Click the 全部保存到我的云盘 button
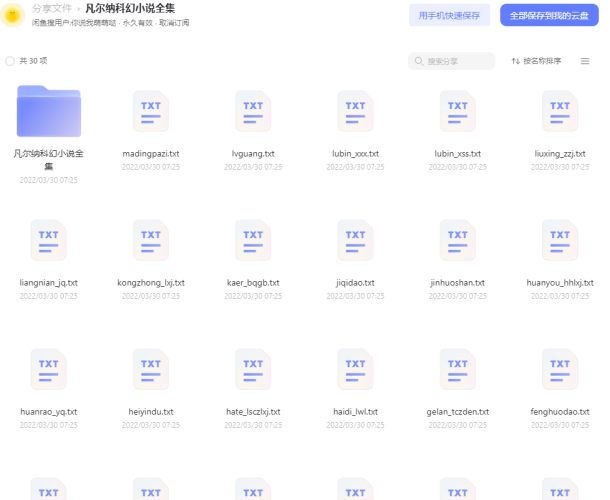Screen dimensions: 610x500 click(549, 15)
